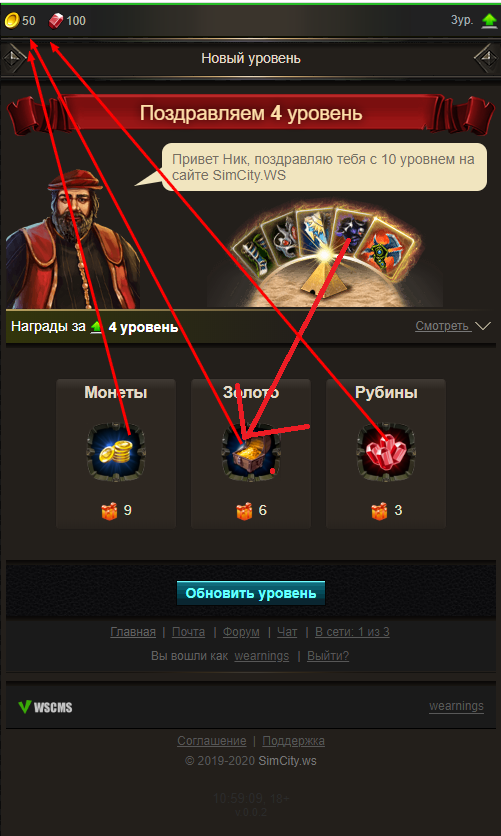Viewport: 501px width, 836px height.
Task: Click gift box icon under Монеты
Action: click(109, 511)
